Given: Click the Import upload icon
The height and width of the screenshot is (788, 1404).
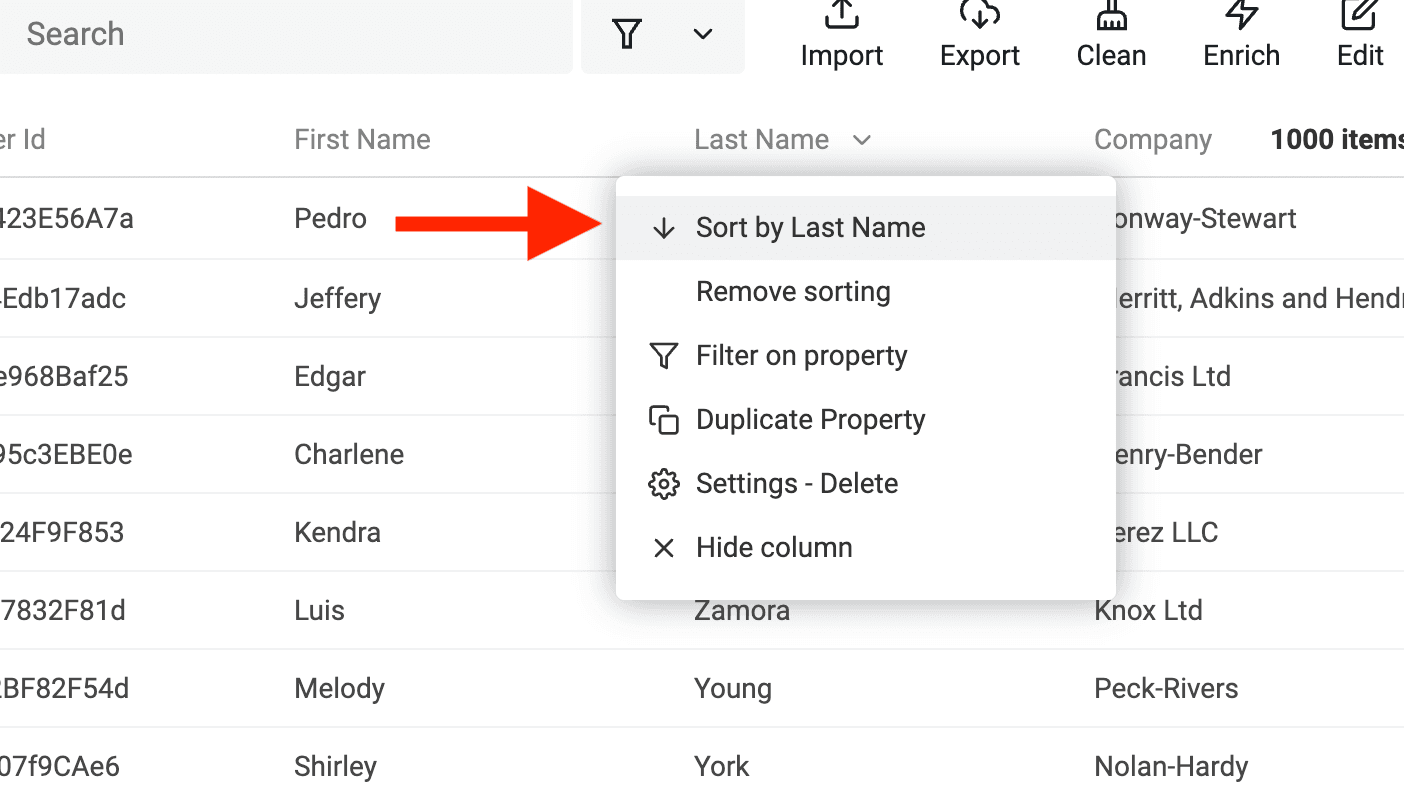Looking at the screenshot, I should point(841,15).
